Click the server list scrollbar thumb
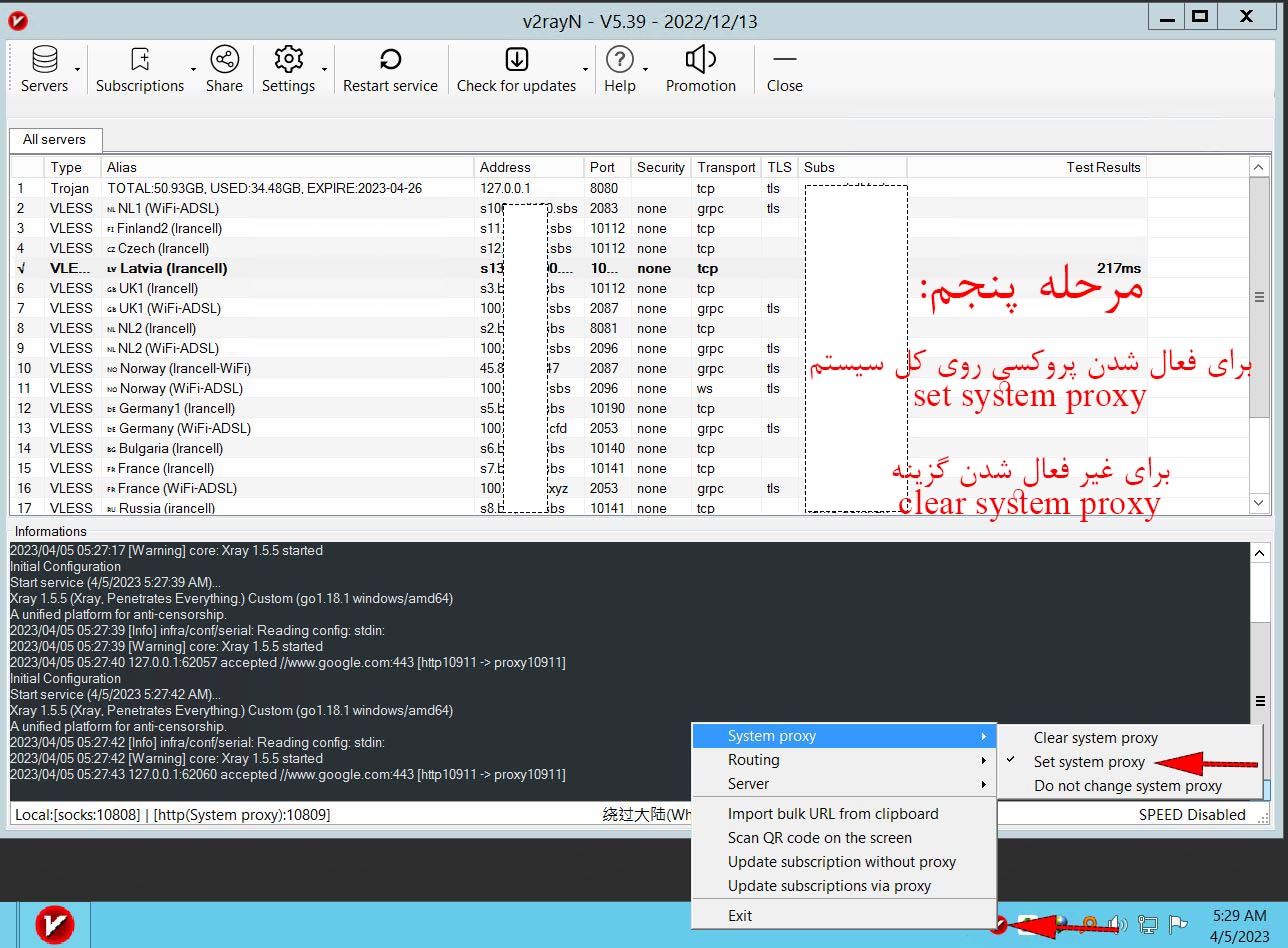The height and width of the screenshot is (948, 1288). click(1260, 297)
